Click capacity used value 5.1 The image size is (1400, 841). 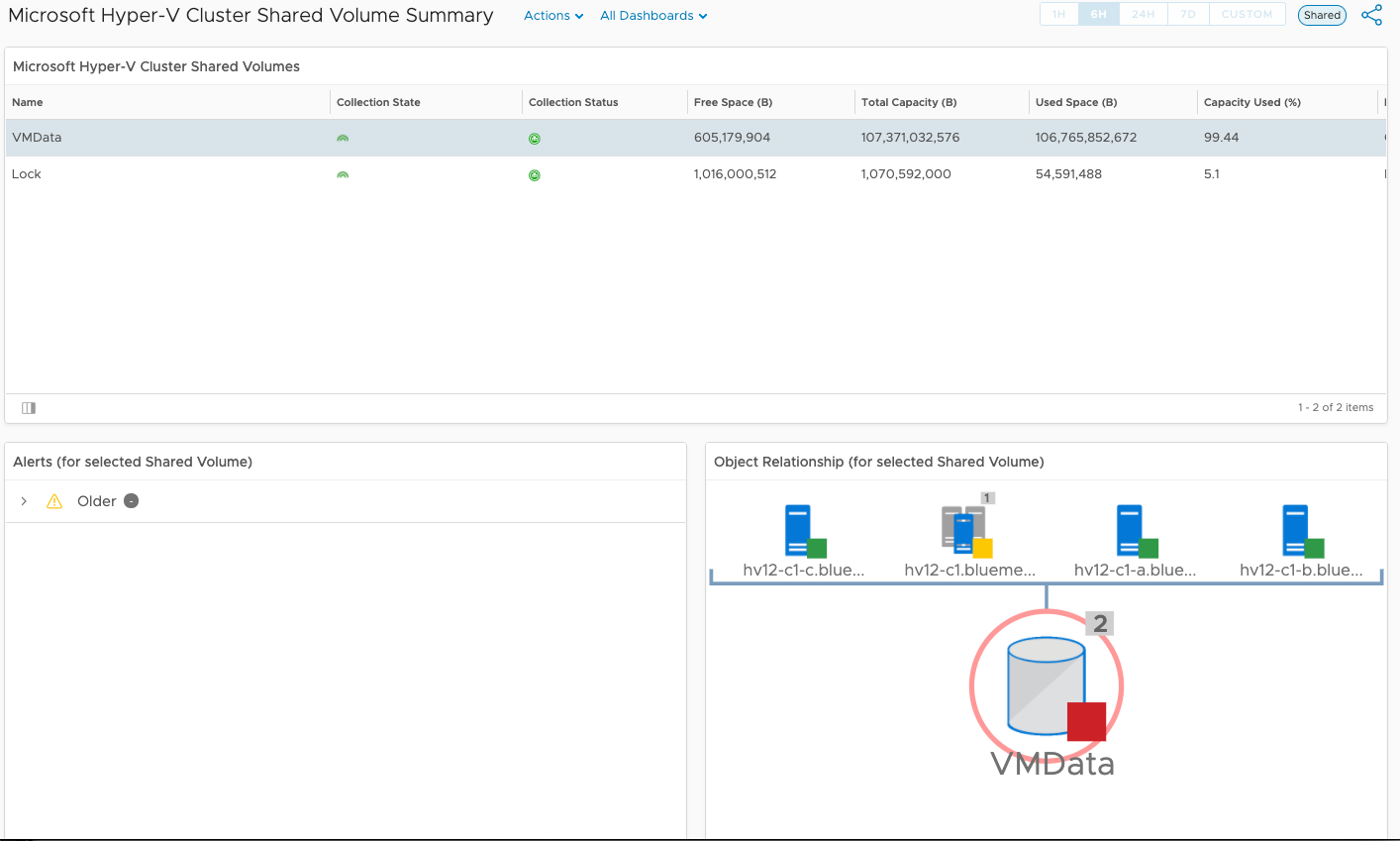(x=1212, y=174)
